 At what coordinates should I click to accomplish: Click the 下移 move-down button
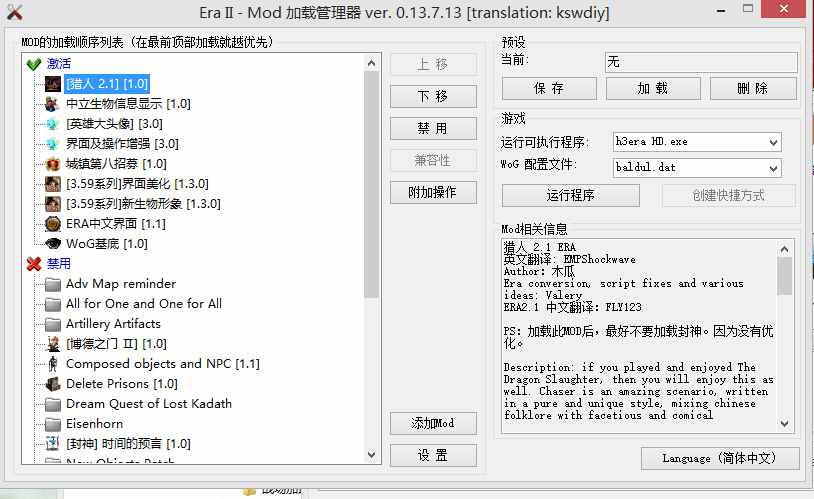pyautogui.click(x=433, y=97)
